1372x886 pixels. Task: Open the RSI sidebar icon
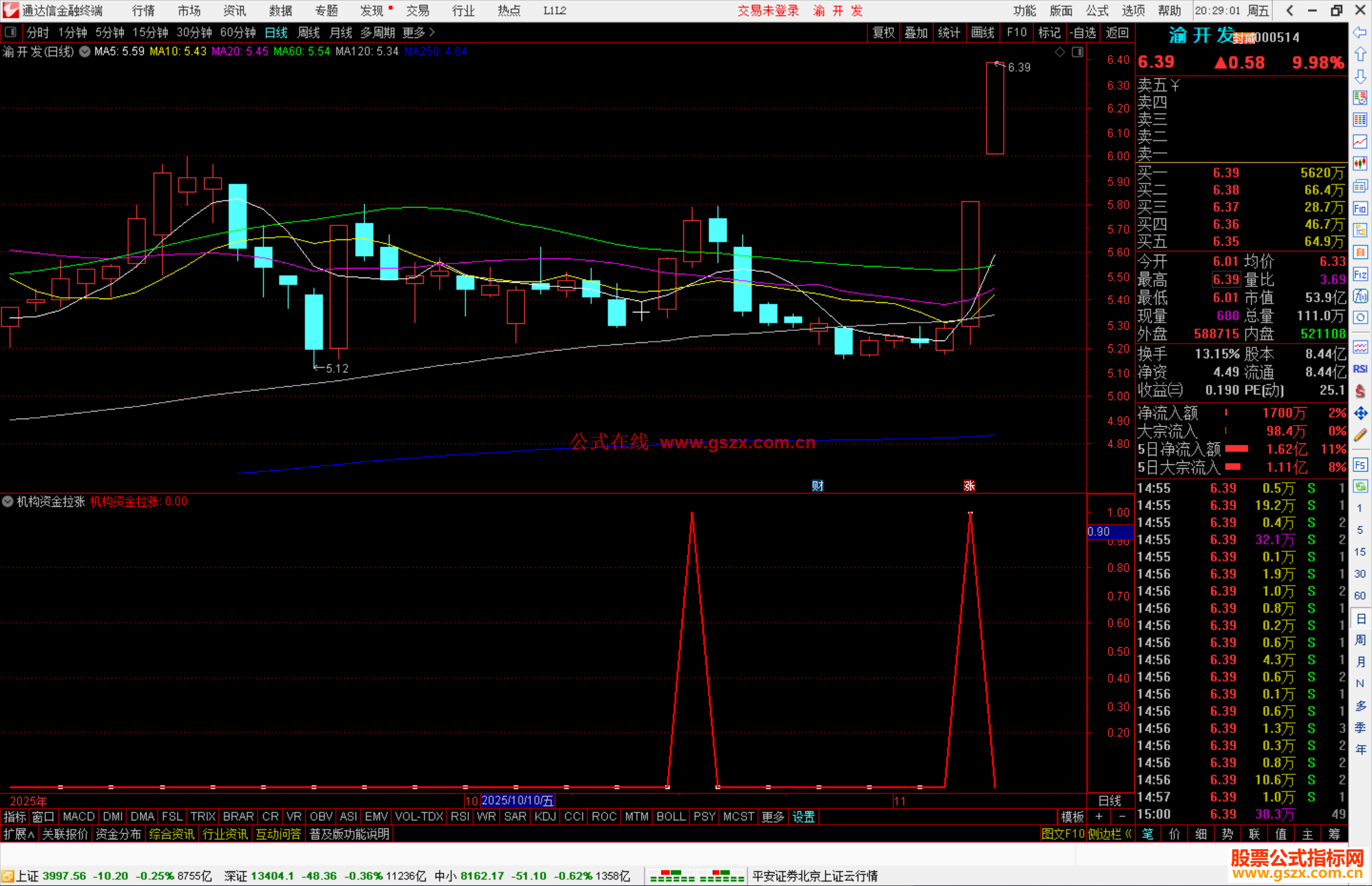(x=1360, y=369)
